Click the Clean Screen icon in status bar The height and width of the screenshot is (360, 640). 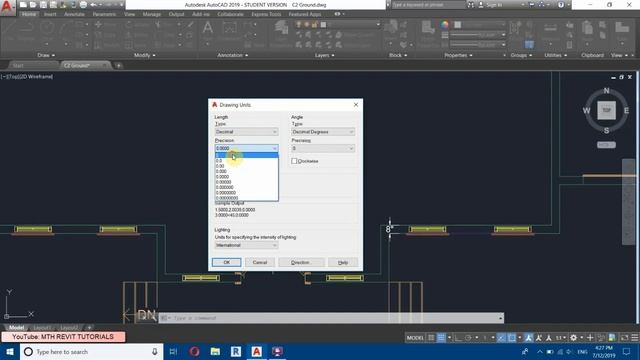tap(624, 338)
